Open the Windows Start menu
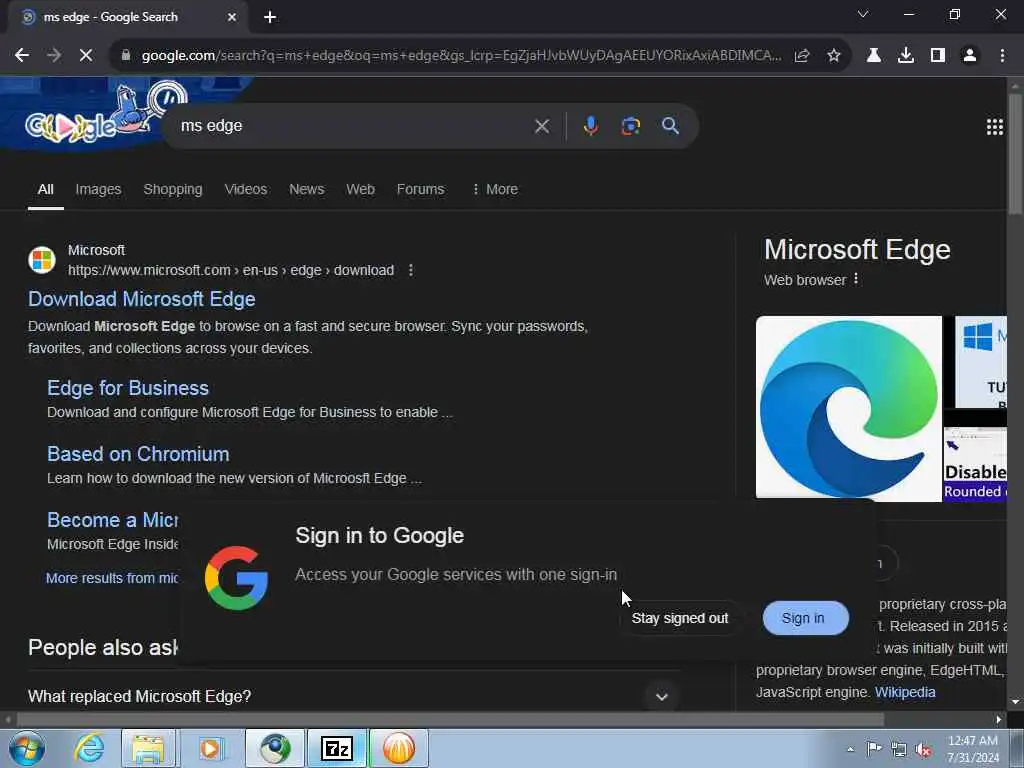Viewport: 1024px width, 768px height. tap(25, 748)
